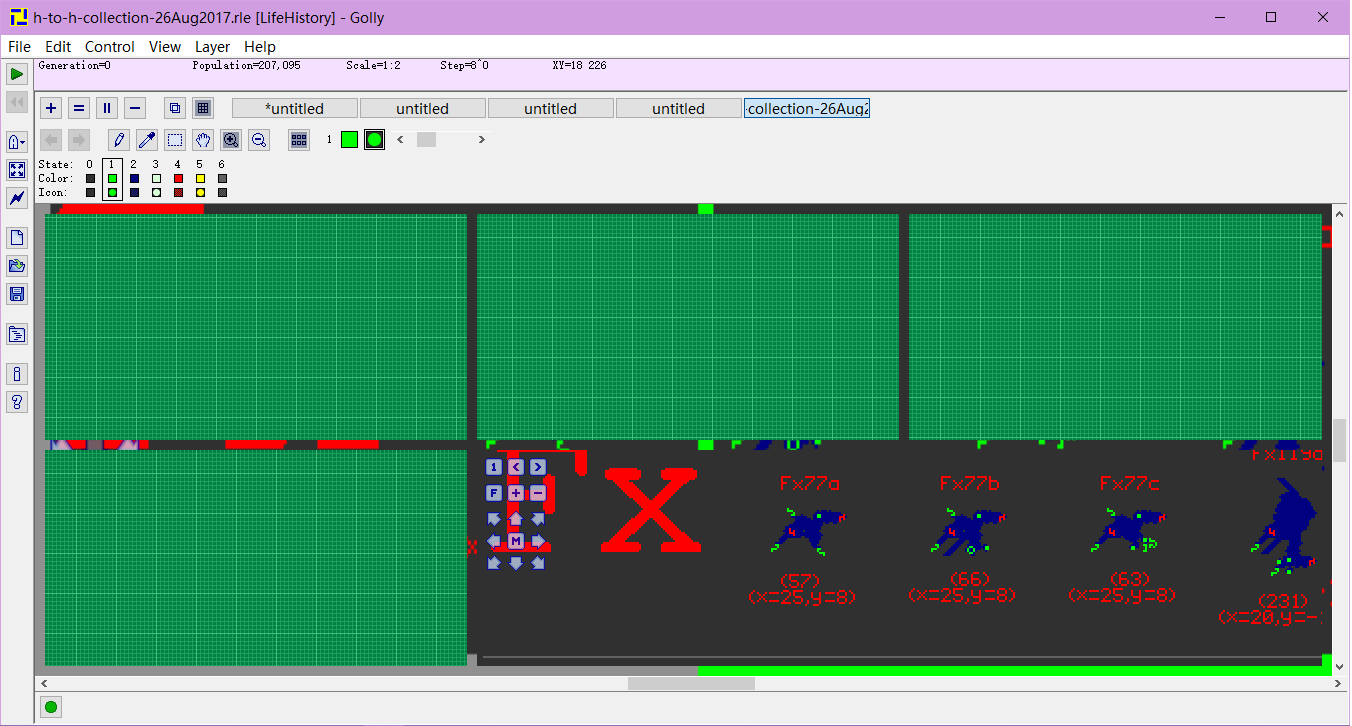Open help with the question mark icon
The width and height of the screenshot is (1352, 726).
[x=17, y=402]
